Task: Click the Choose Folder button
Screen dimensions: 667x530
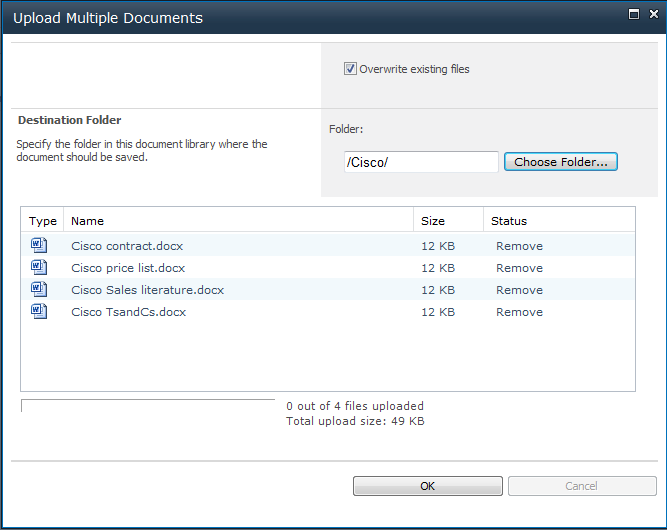Action: [560, 162]
